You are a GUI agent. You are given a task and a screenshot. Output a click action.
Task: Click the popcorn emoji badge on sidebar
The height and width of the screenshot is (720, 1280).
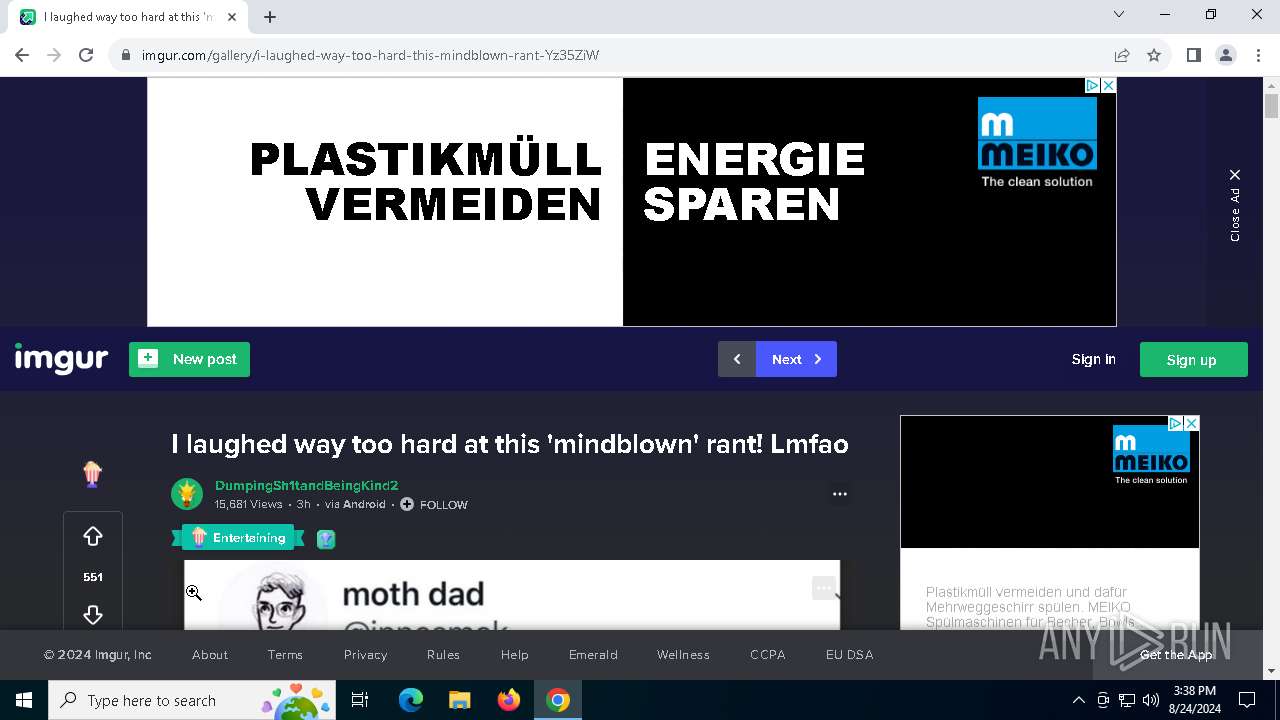pos(92,473)
